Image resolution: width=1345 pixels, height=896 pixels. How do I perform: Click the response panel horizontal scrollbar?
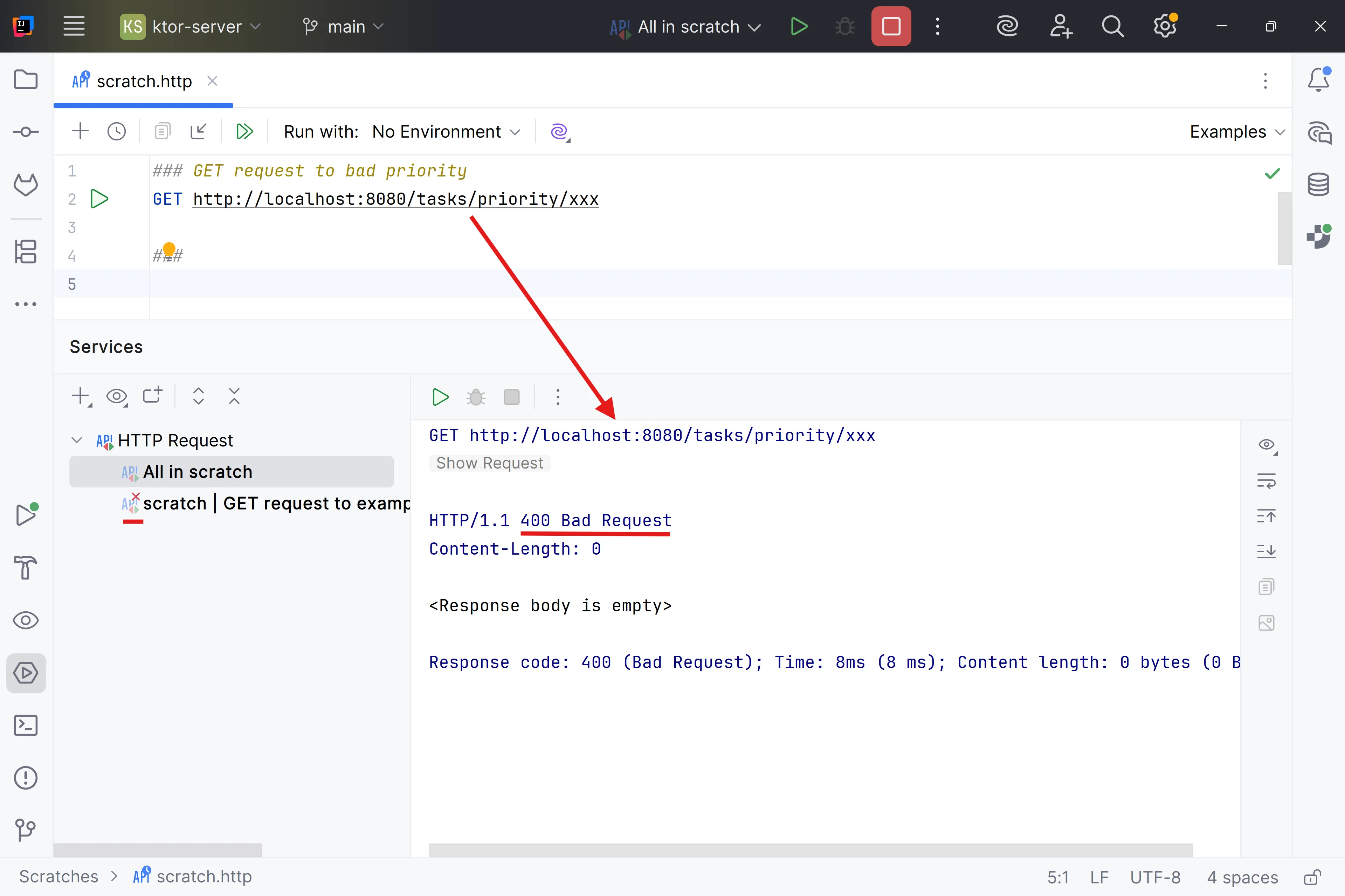click(x=810, y=850)
